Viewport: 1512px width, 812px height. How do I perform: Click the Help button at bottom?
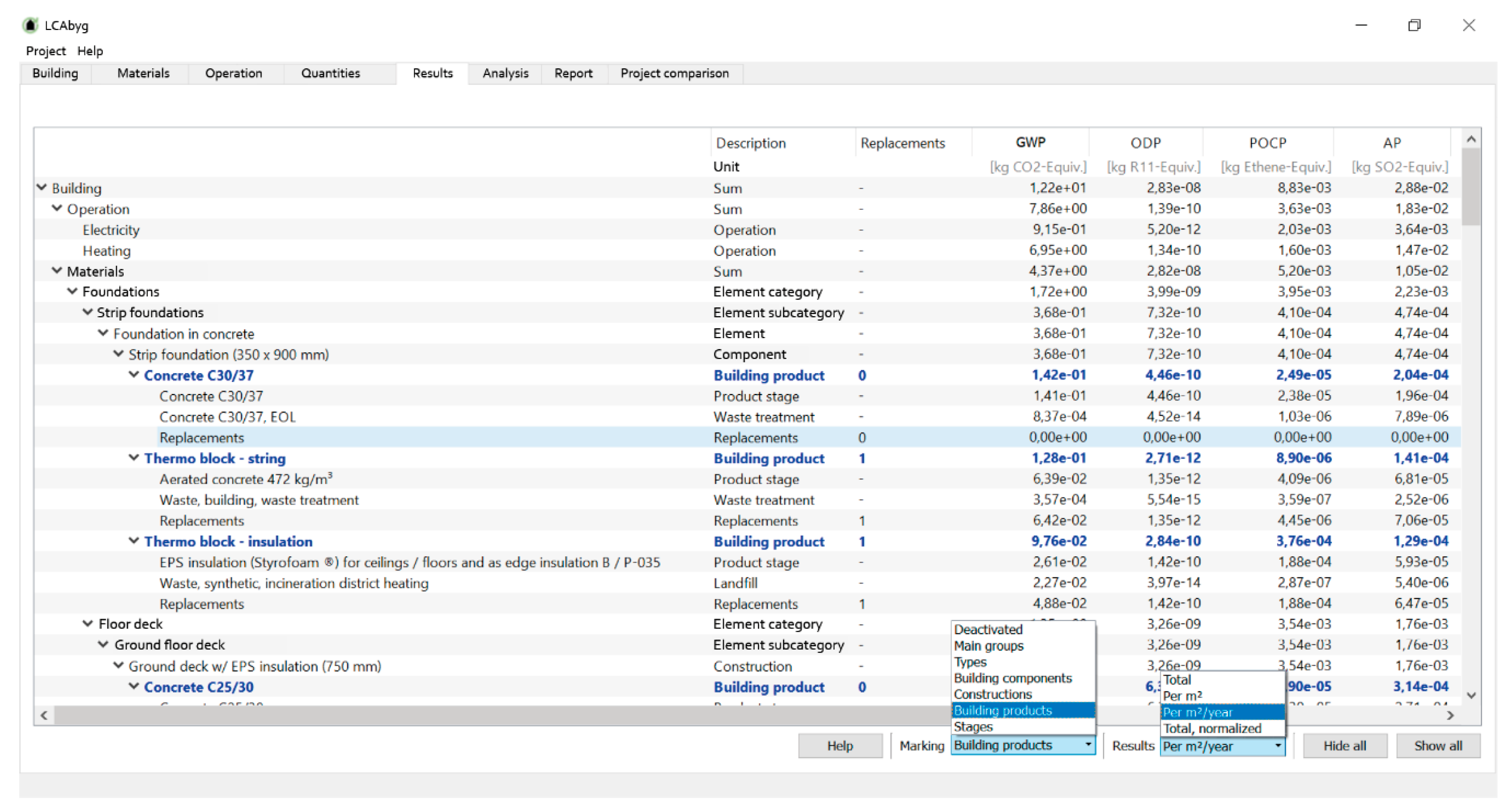[x=839, y=746]
